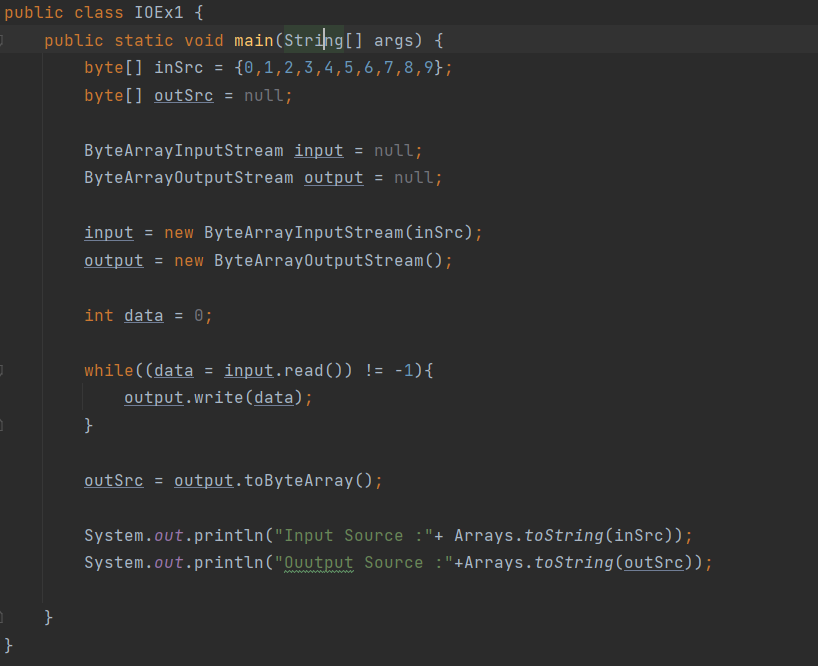Click the while keyword
The image size is (818, 666).
pos(109,370)
